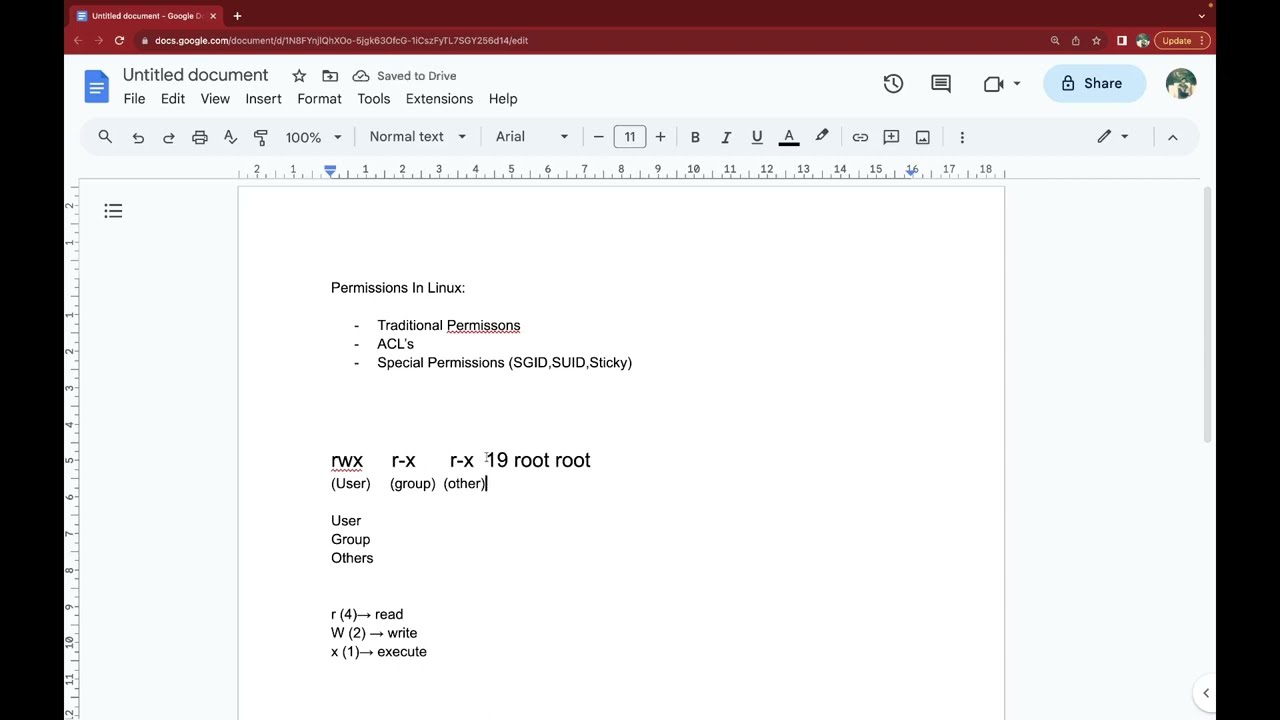Open the editing mode pencil dropdown
The width and height of the screenshot is (1280, 720).
click(1112, 137)
